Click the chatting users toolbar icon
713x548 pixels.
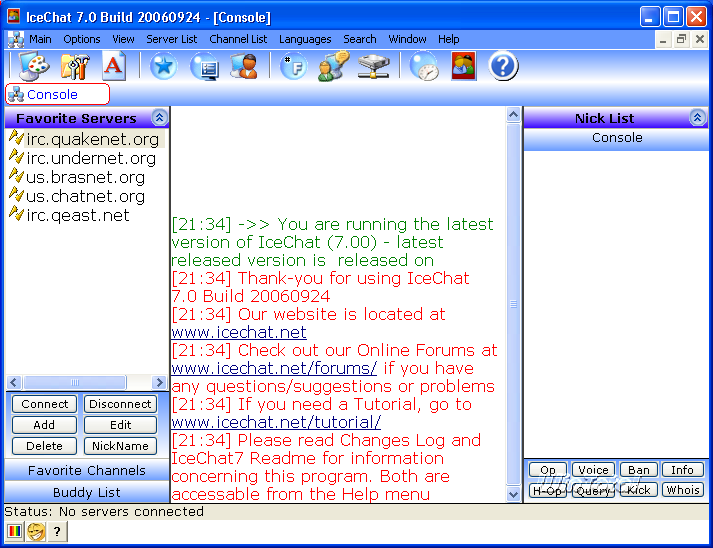[333, 66]
